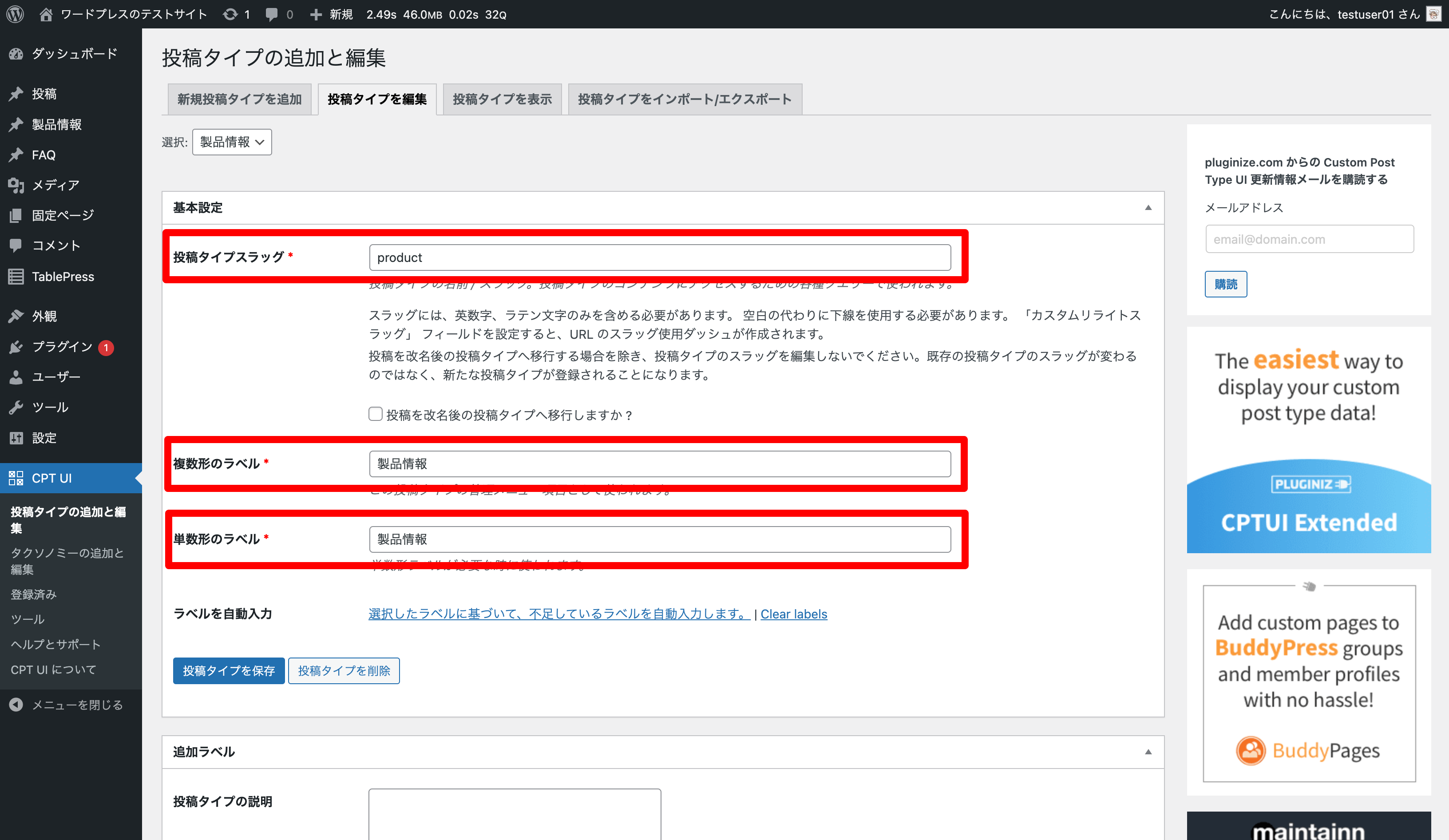Click the maintainn banner

point(1309,826)
